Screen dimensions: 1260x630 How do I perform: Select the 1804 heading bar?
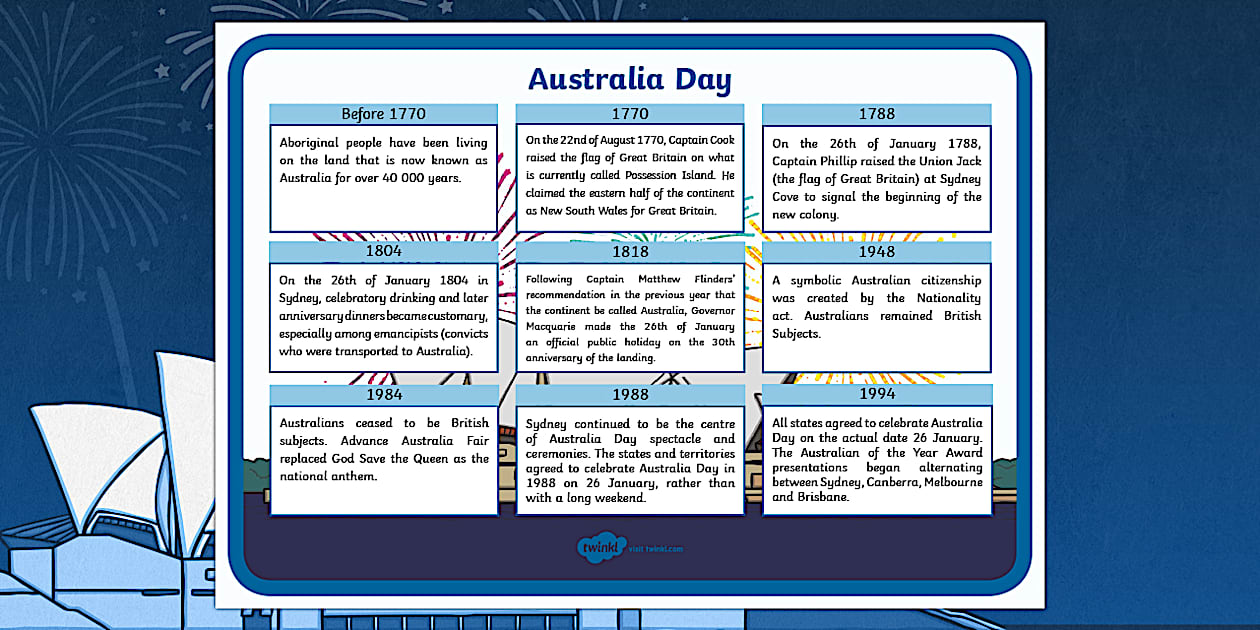384,251
